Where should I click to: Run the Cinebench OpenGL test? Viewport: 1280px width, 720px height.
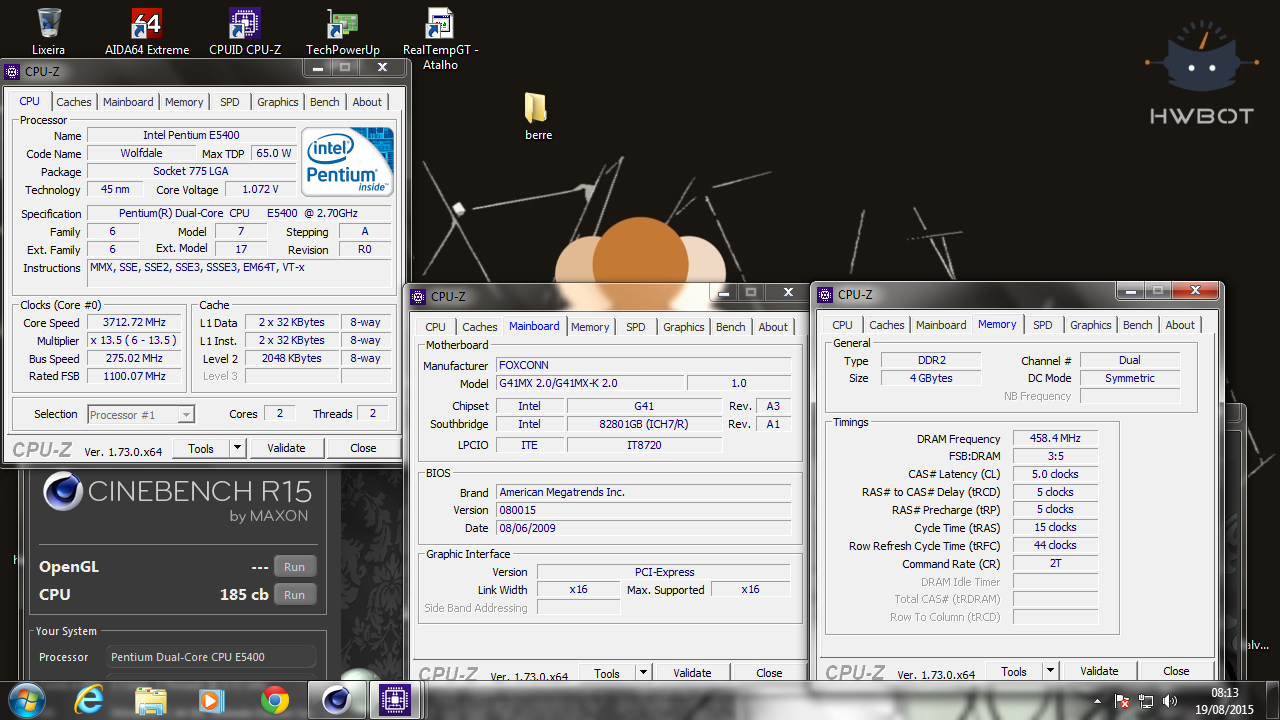tap(294, 566)
